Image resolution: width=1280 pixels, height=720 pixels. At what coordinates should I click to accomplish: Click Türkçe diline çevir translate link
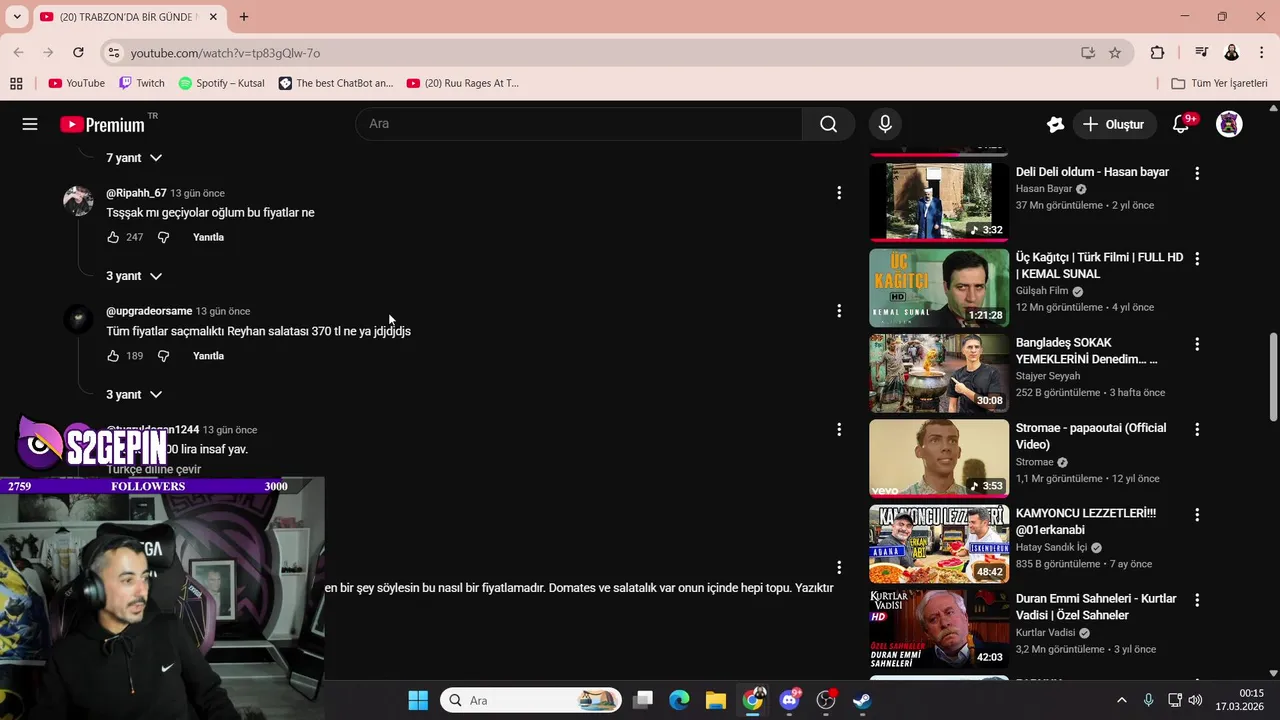(x=154, y=470)
